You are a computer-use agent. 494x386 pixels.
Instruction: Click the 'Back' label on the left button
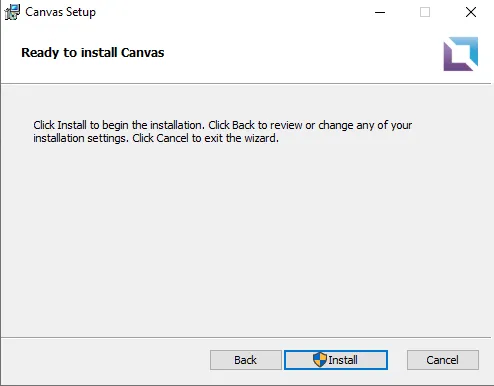click(246, 360)
